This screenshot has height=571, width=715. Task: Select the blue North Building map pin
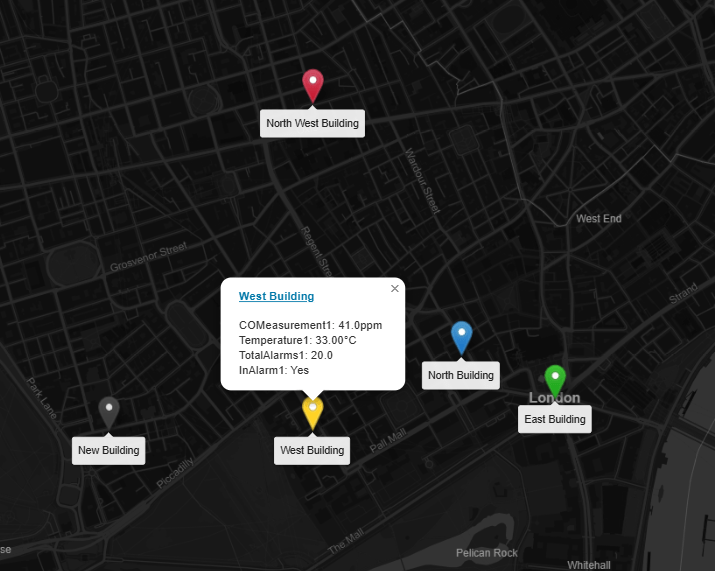click(461, 336)
